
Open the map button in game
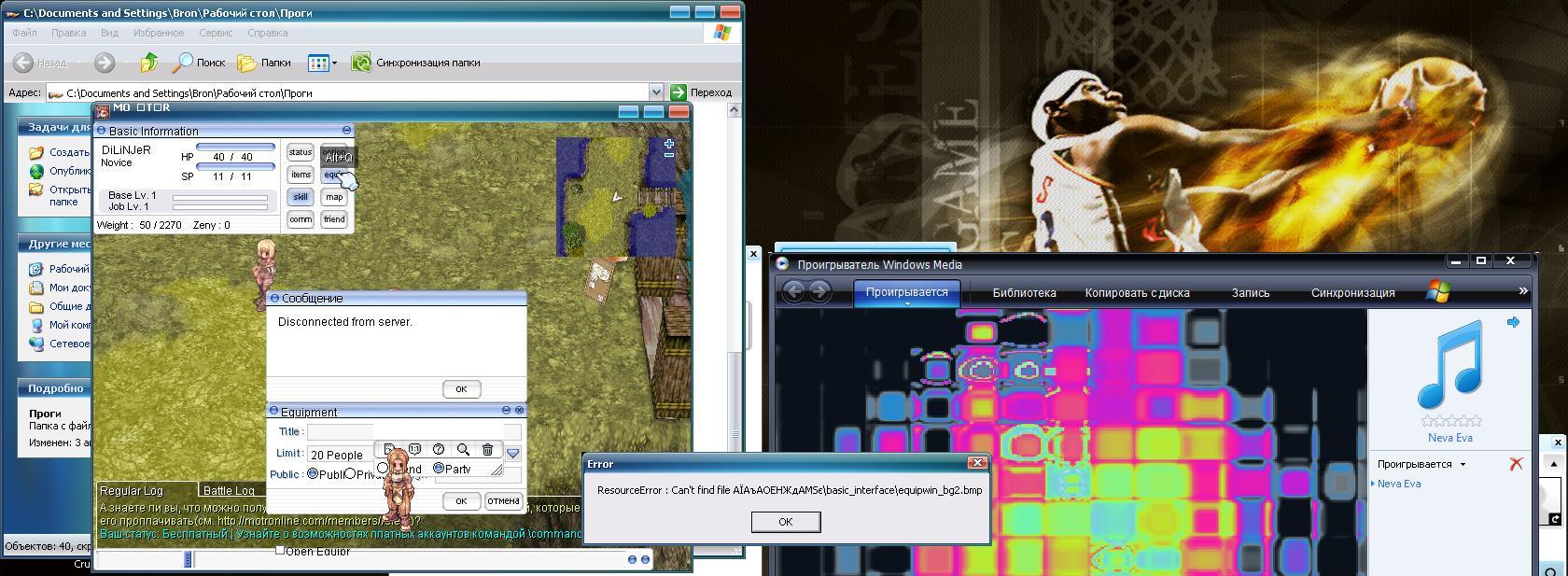coord(334,197)
